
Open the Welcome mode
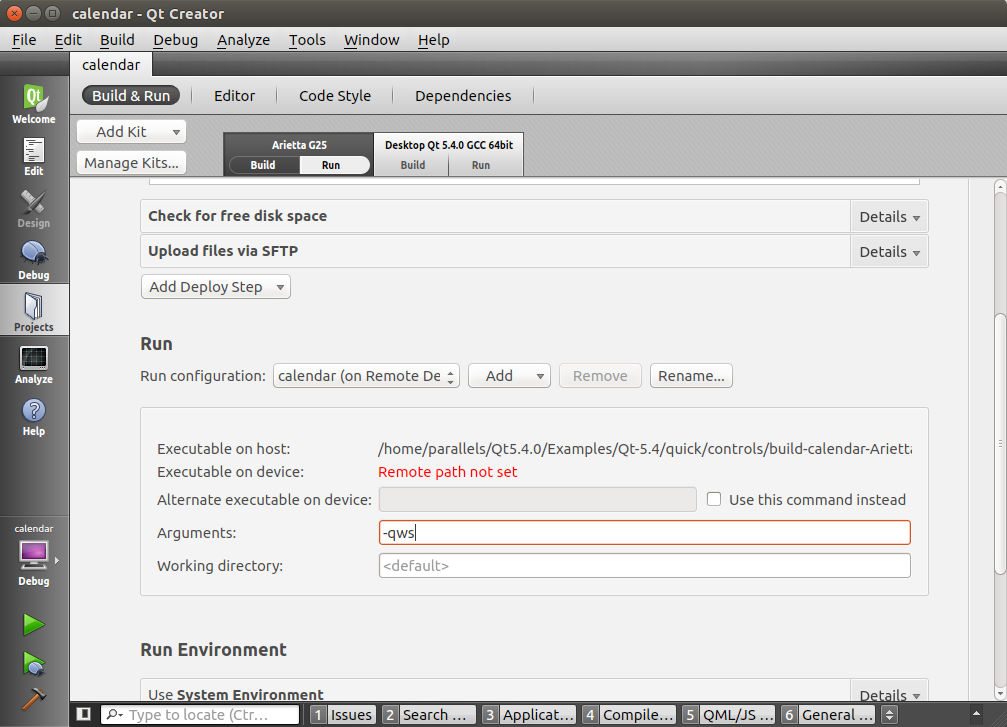pos(34,104)
